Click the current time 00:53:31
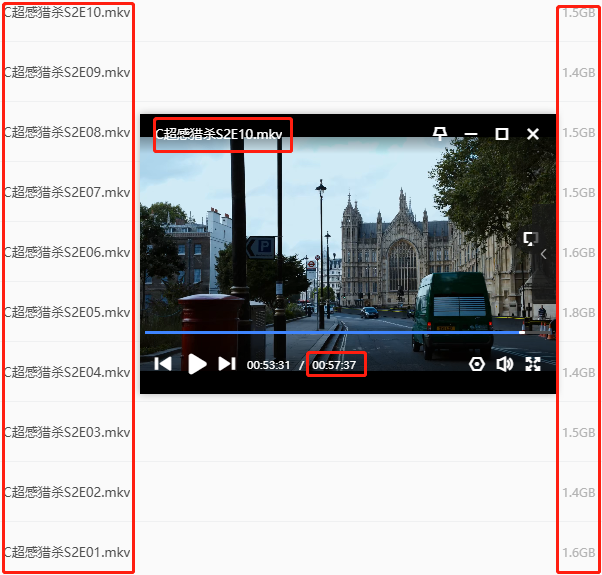Image resolution: width=602 pixels, height=575 pixels. pyautogui.click(x=268, y=365)
